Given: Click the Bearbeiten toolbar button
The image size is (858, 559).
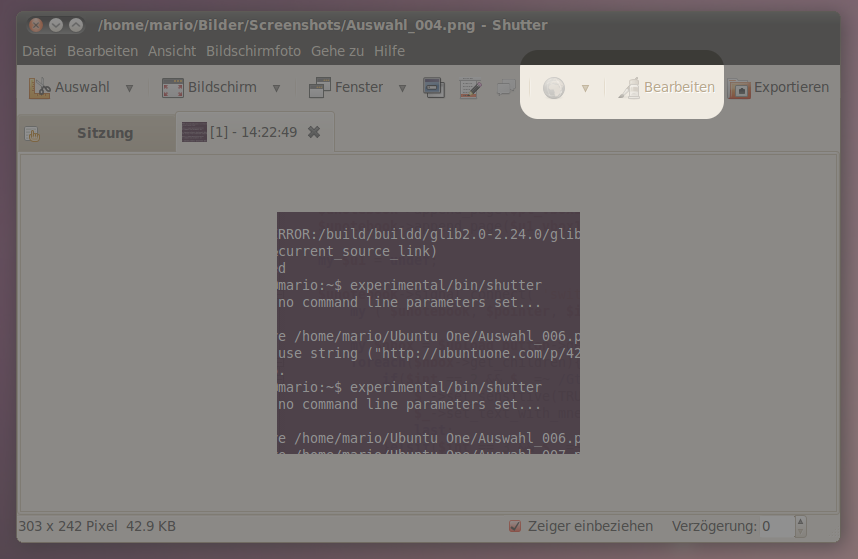Looking at the screenshot, I should coord(667,88).
